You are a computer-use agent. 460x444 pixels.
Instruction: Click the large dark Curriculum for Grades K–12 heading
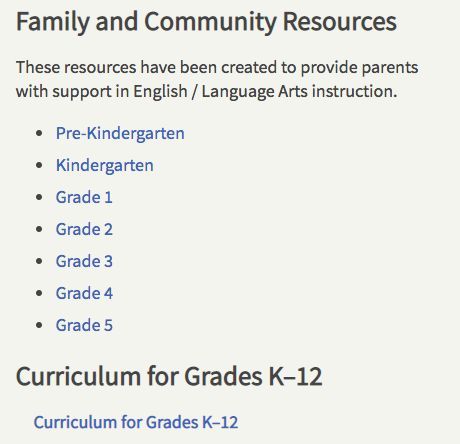[169, 376]
